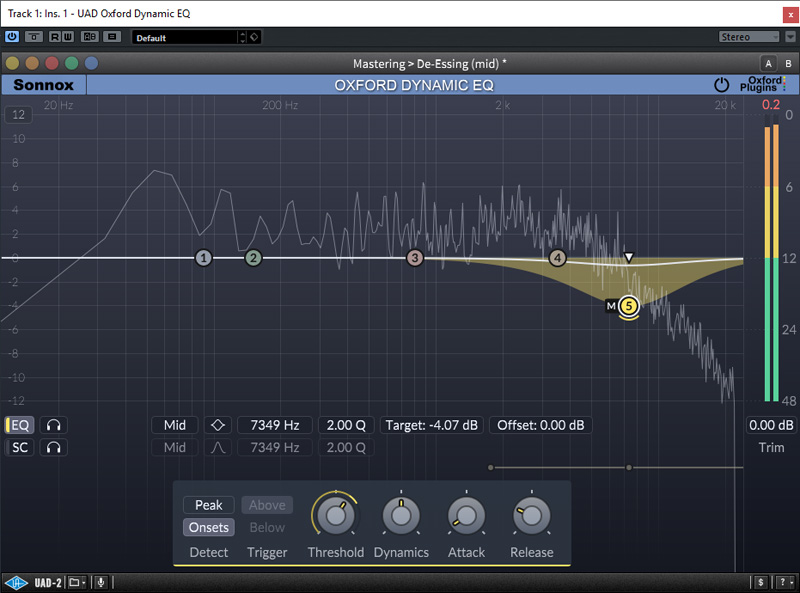The image size is (800, 593).
Task: Click the sidechain headphone listen icon
Action: (x=53, y=447)
